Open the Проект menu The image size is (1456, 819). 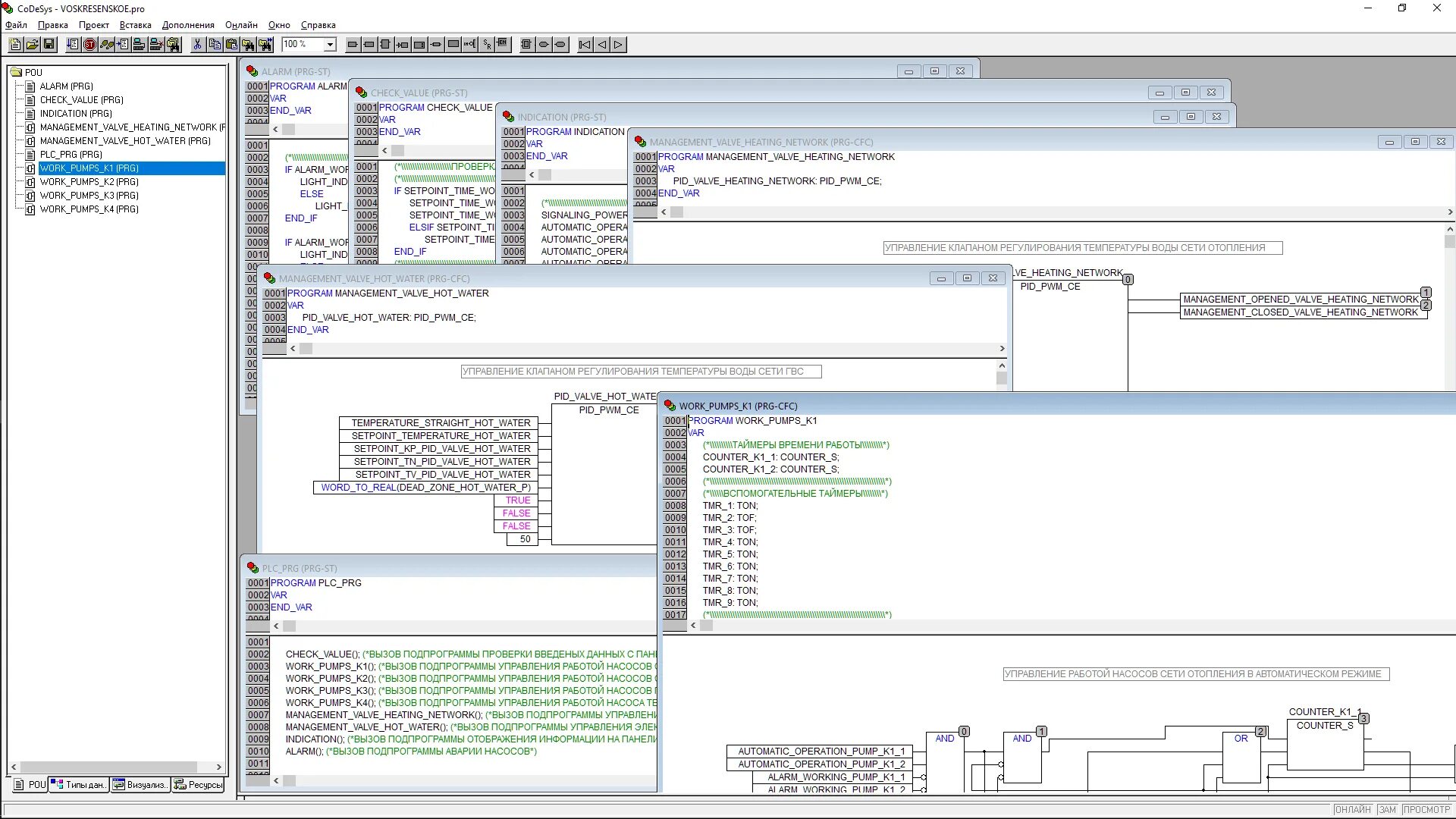tap(93, 25)
